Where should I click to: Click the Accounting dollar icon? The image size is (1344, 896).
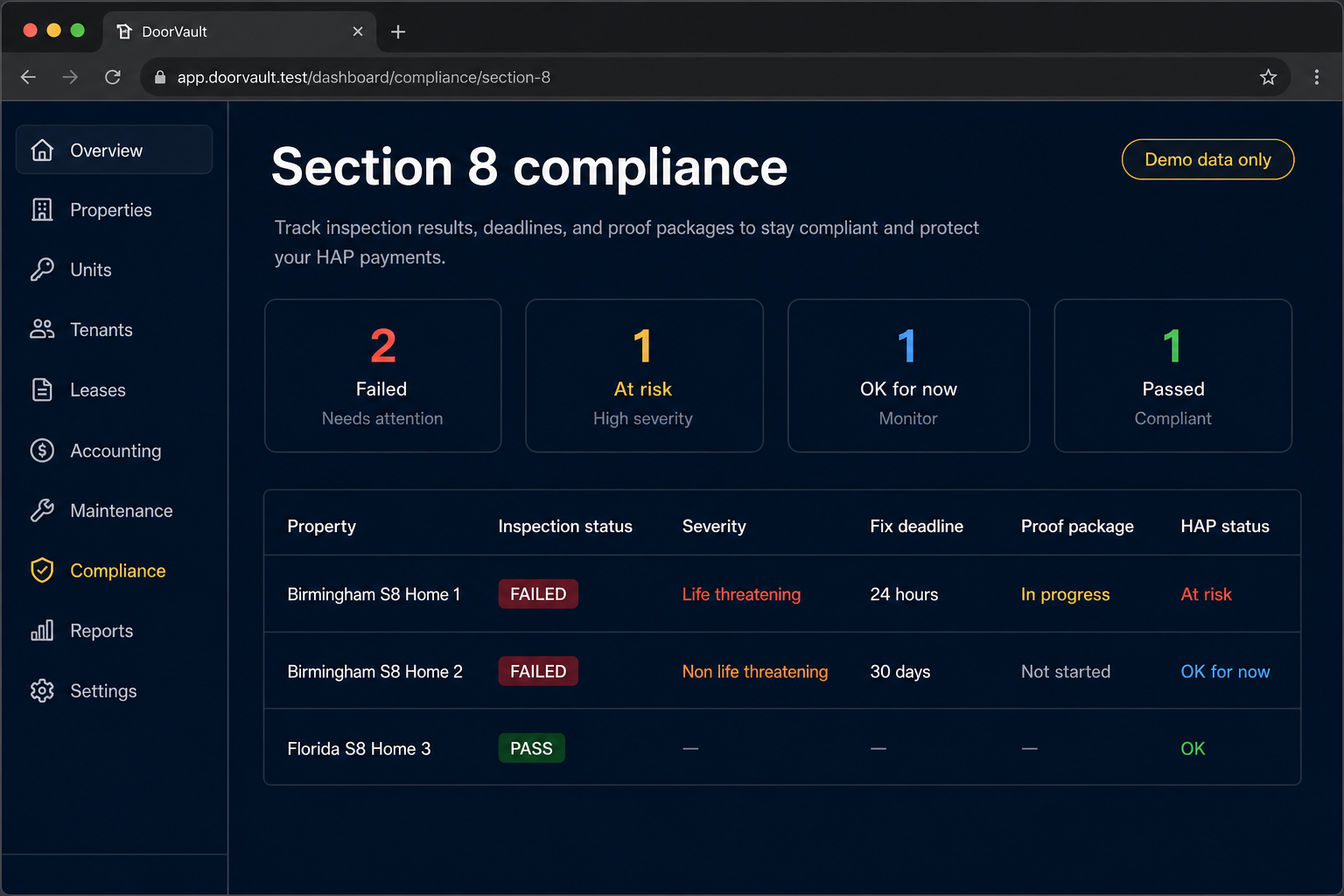[x=42, y=450]
